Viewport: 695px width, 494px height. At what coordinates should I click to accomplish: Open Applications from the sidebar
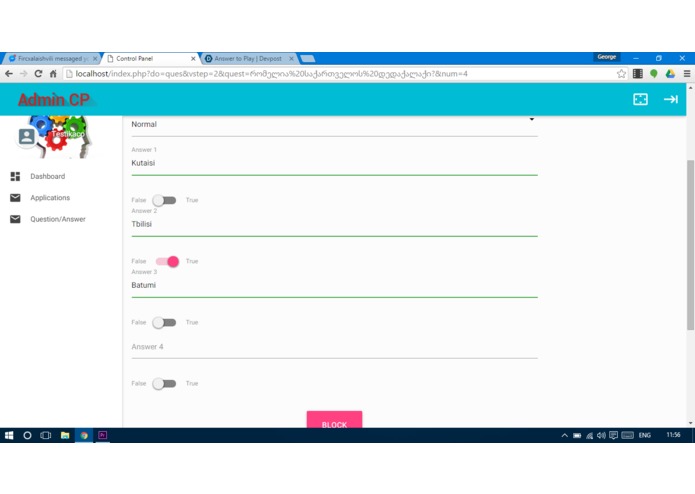pyautogui.click(x=50, y=198)
